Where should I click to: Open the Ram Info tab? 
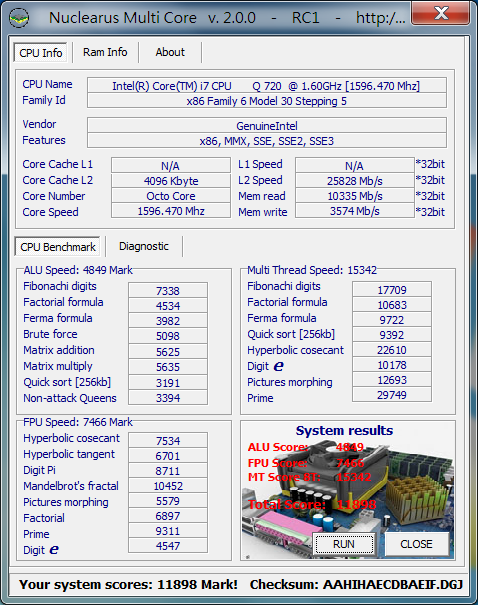pyautogui.click(x=105, y=52)
